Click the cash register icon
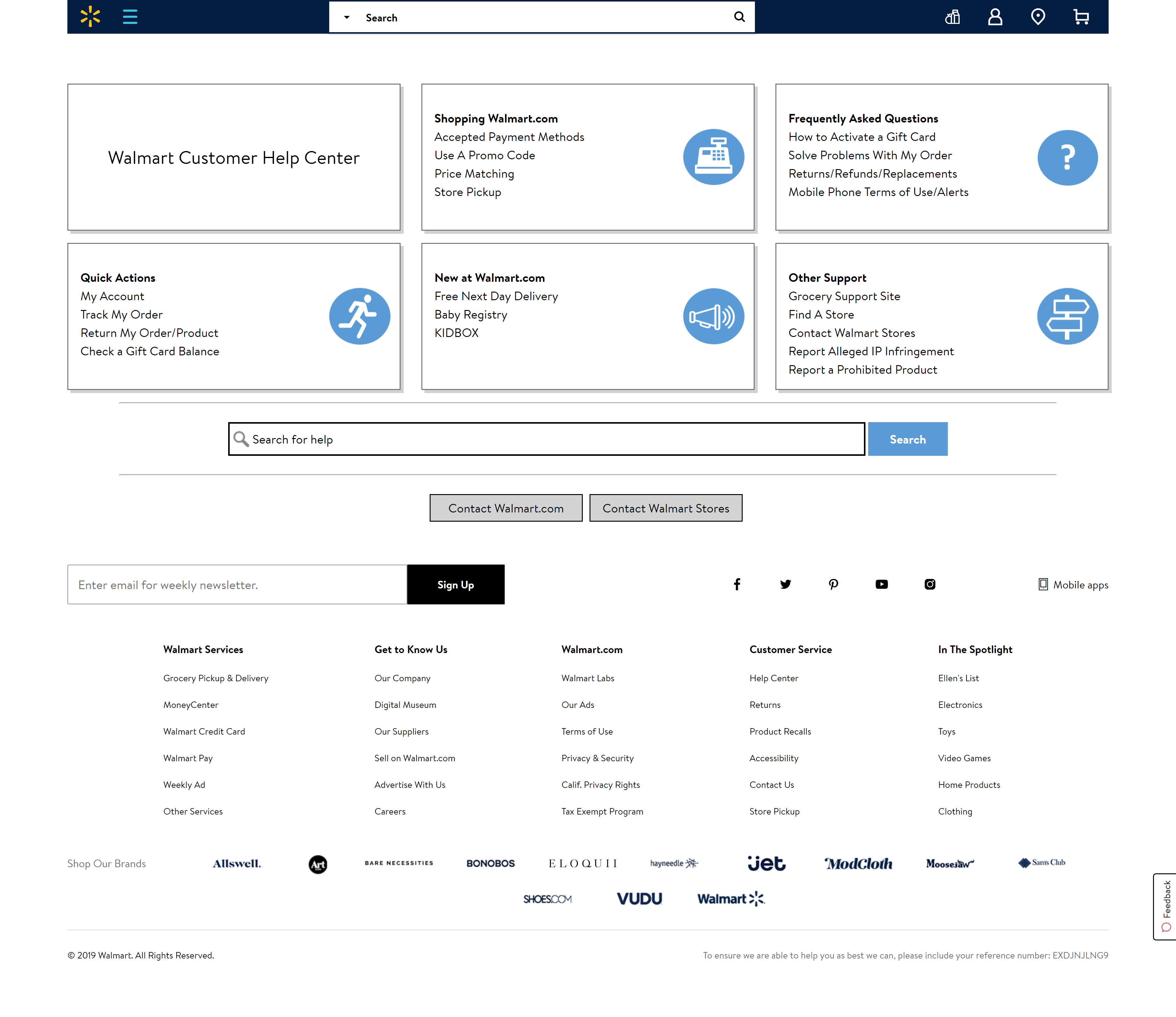The height and width of the screenshot is (1017, 1176). click(714, 157)
